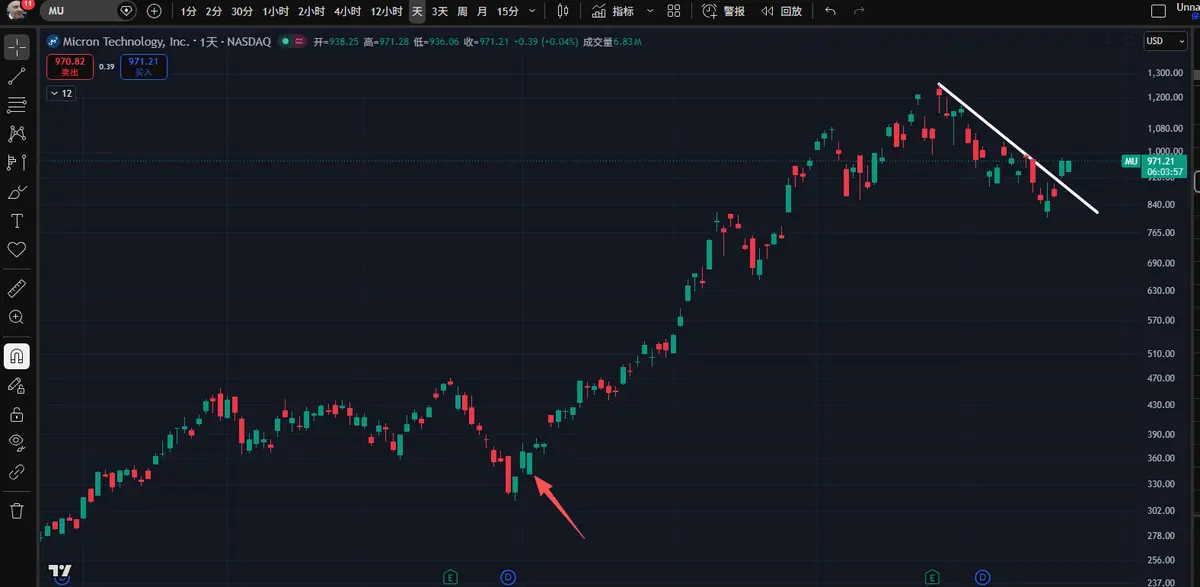Screen dimensions: 1200x587
Task: Switch to the 30分 timeframe
Action: point(242,11)
